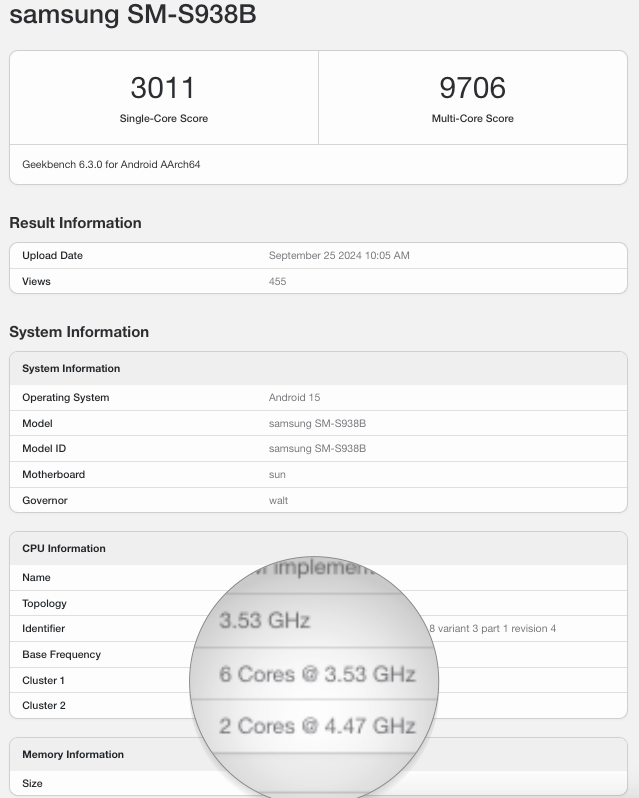The image size is (639, 798).
Task: Click the 'Result Information' heading
Action: (x=75, y=223)
